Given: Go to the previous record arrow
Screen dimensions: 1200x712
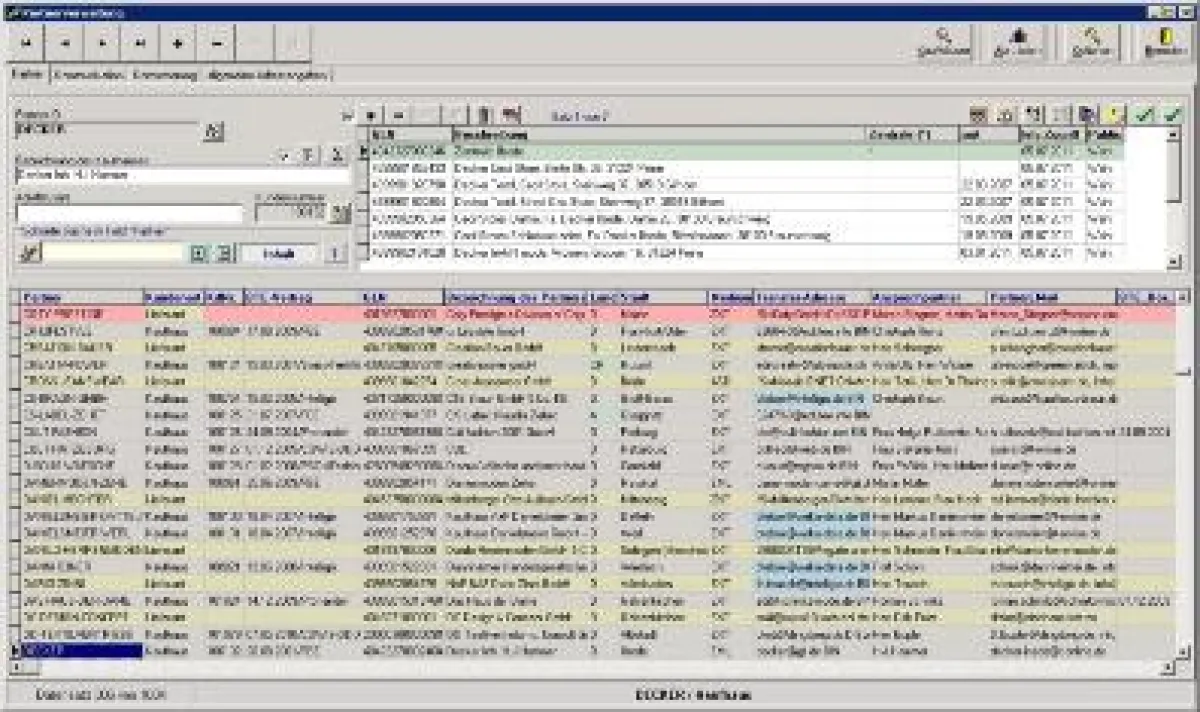Looking at the screenshot, I should coord(64,44).
